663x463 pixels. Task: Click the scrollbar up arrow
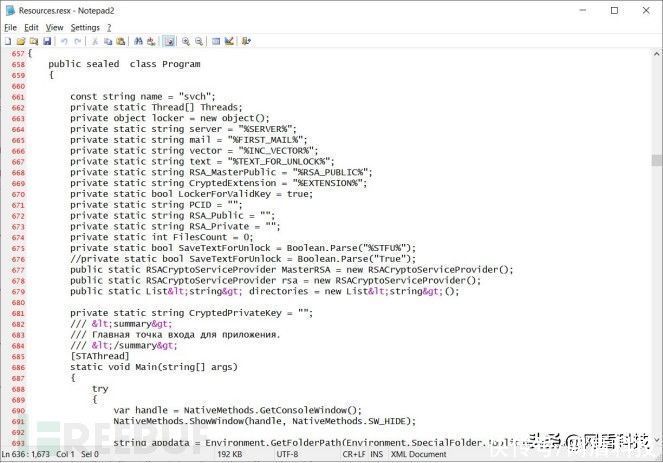pos(657,54)
